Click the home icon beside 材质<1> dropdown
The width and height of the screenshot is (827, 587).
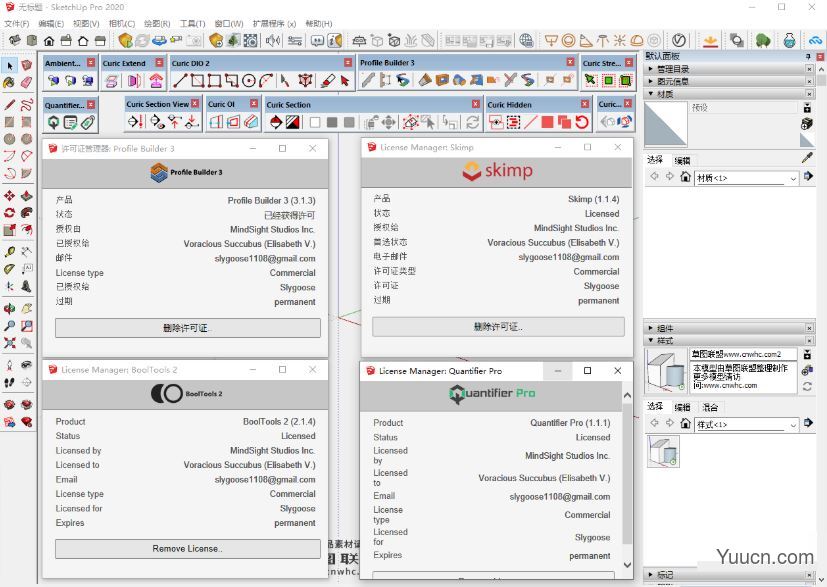(685, 177)
